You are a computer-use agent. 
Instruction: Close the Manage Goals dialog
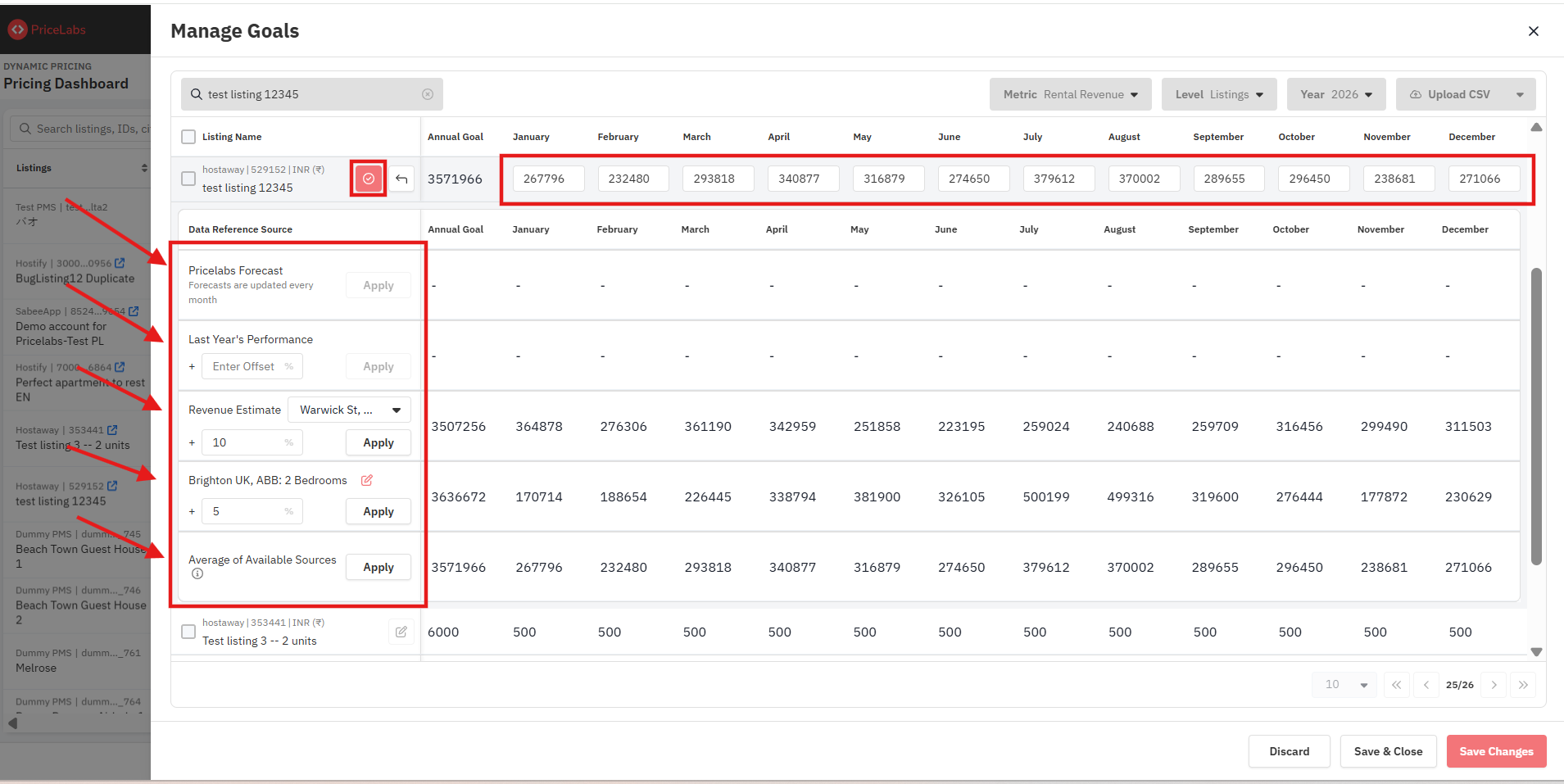pos(1534,31)
